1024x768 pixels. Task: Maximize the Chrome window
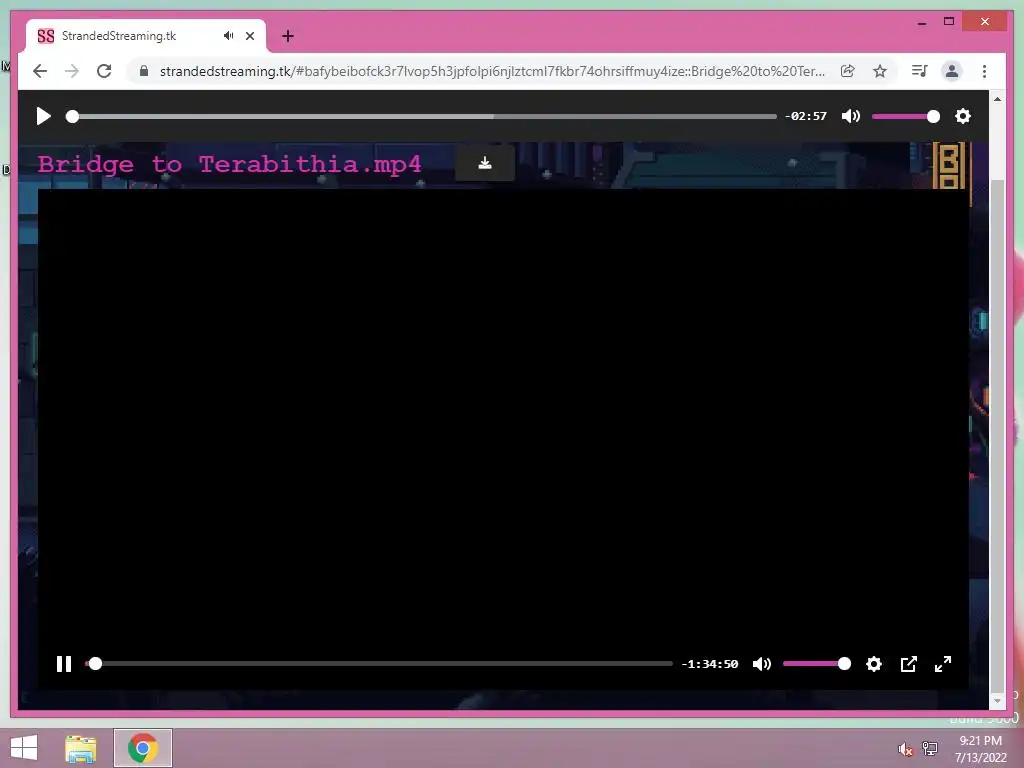click(949, 22)
